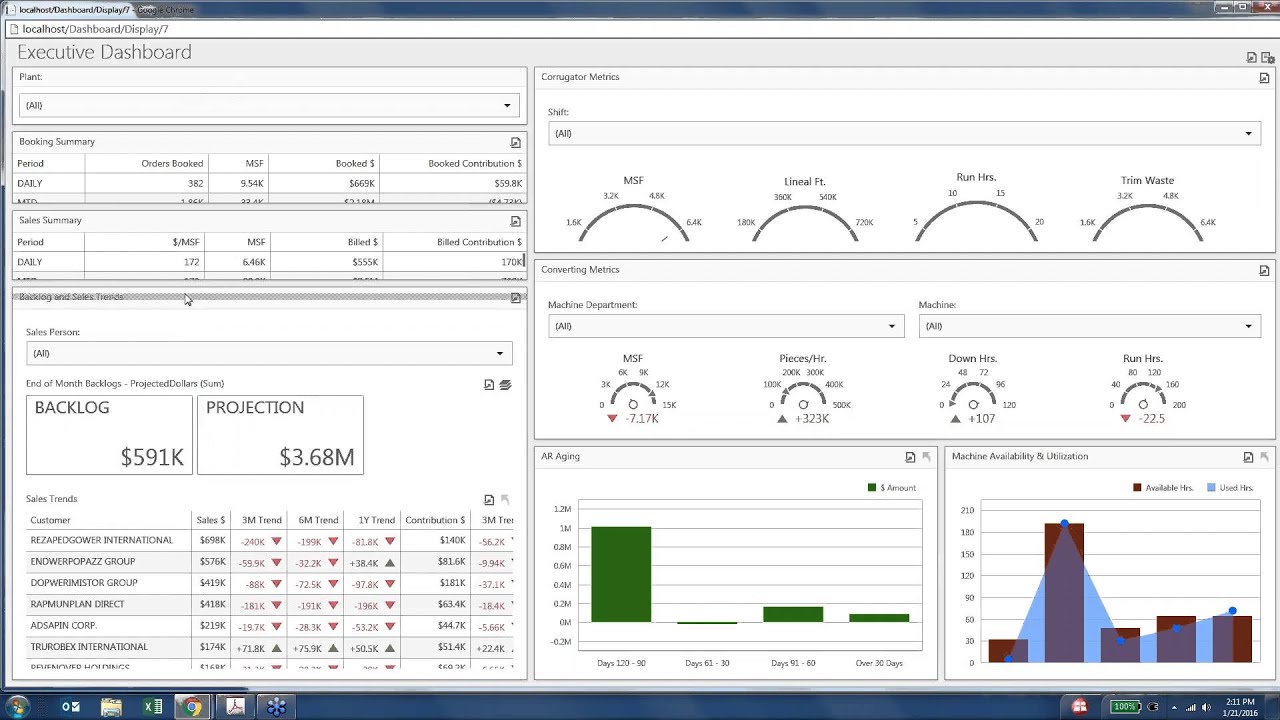The height and width of the screenshot is (720, 1280).
Task: Open the Machine Department dropdown
Action: 726,326
